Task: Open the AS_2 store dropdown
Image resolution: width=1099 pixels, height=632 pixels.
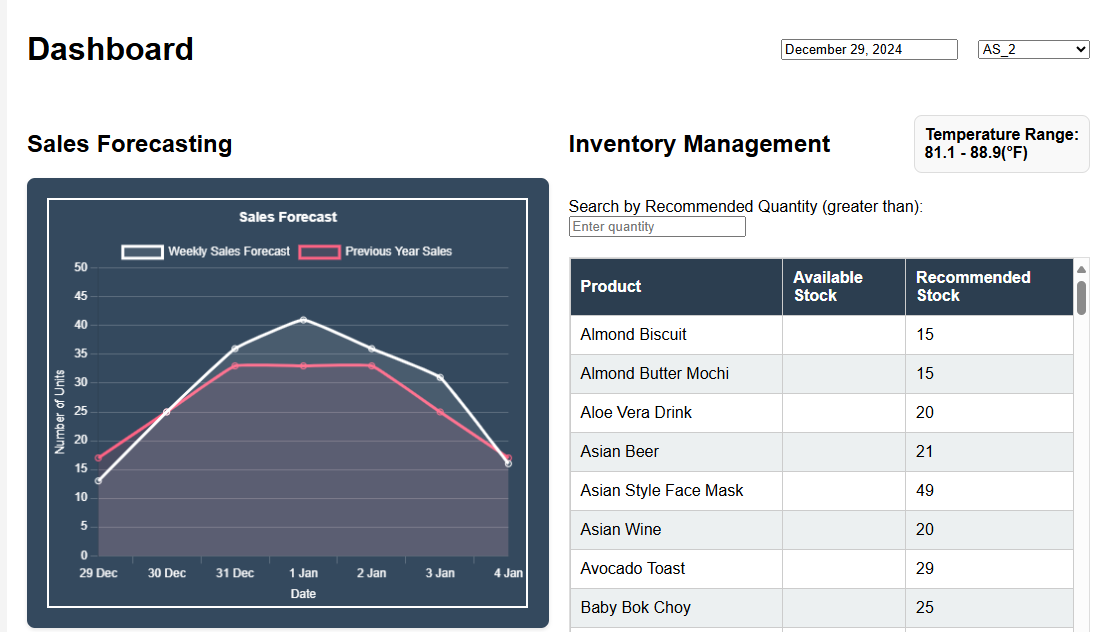Action: [1033, 49]
